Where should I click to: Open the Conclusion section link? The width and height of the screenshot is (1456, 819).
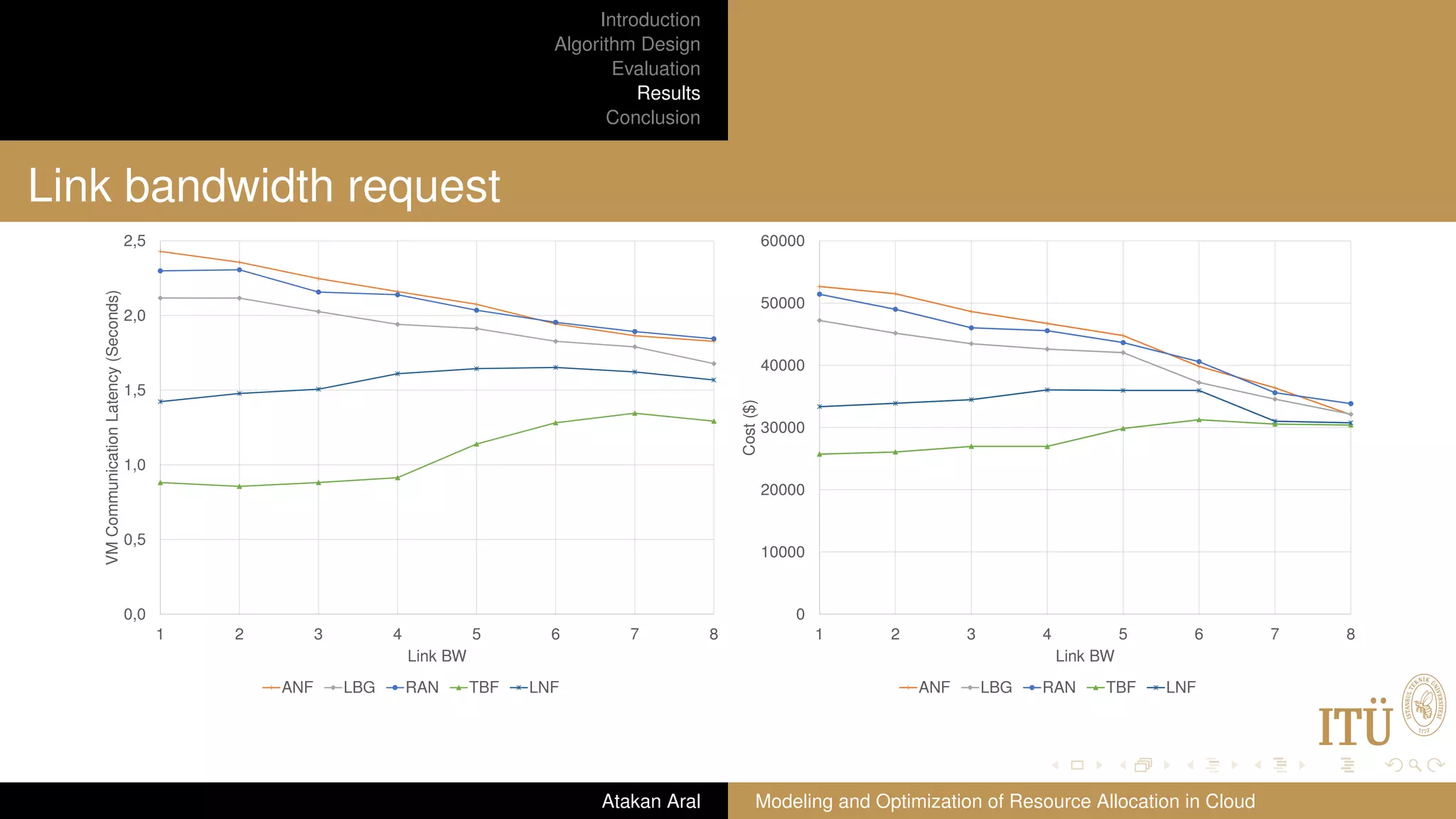tap(653, 117)
